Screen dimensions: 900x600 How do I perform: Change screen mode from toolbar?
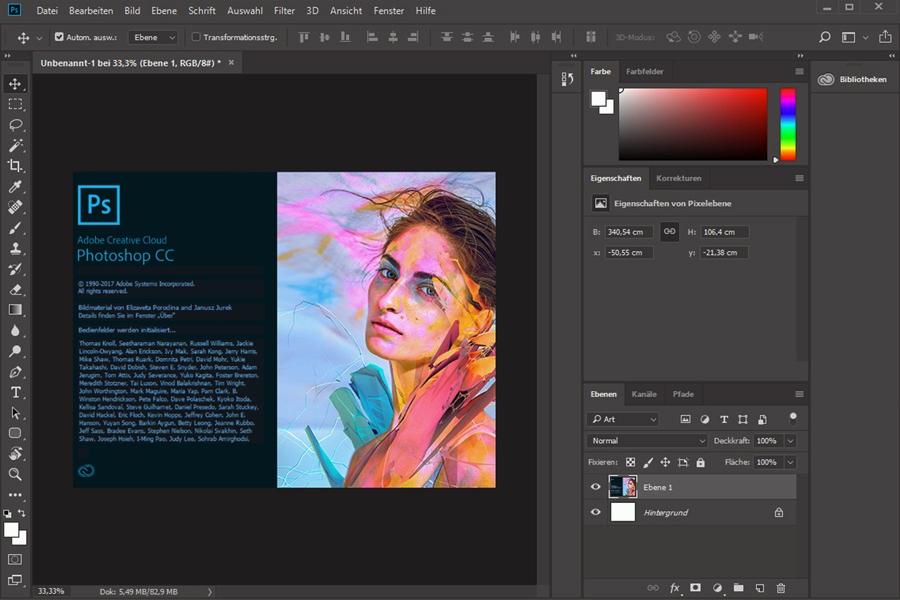coord(15,580)
